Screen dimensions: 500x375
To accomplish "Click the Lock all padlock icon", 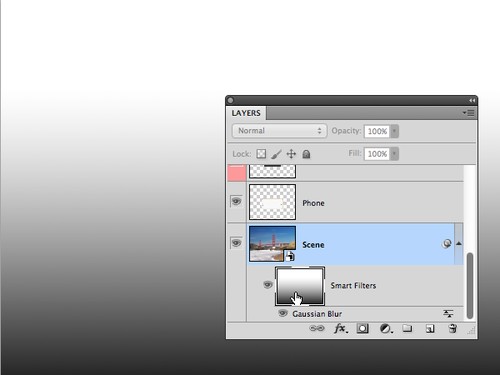I will [306, 154].
